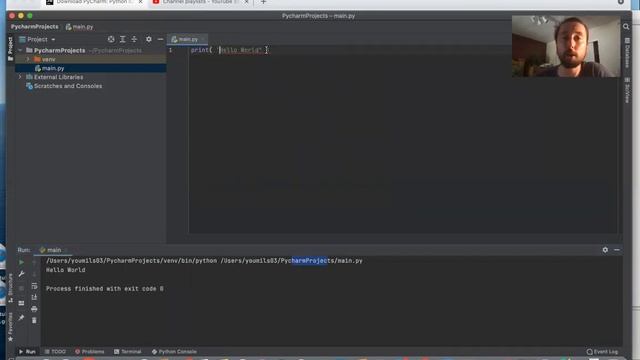The image size is (640, 360).
Task: Collapse all in Project tool window
Action: (134, 39)
